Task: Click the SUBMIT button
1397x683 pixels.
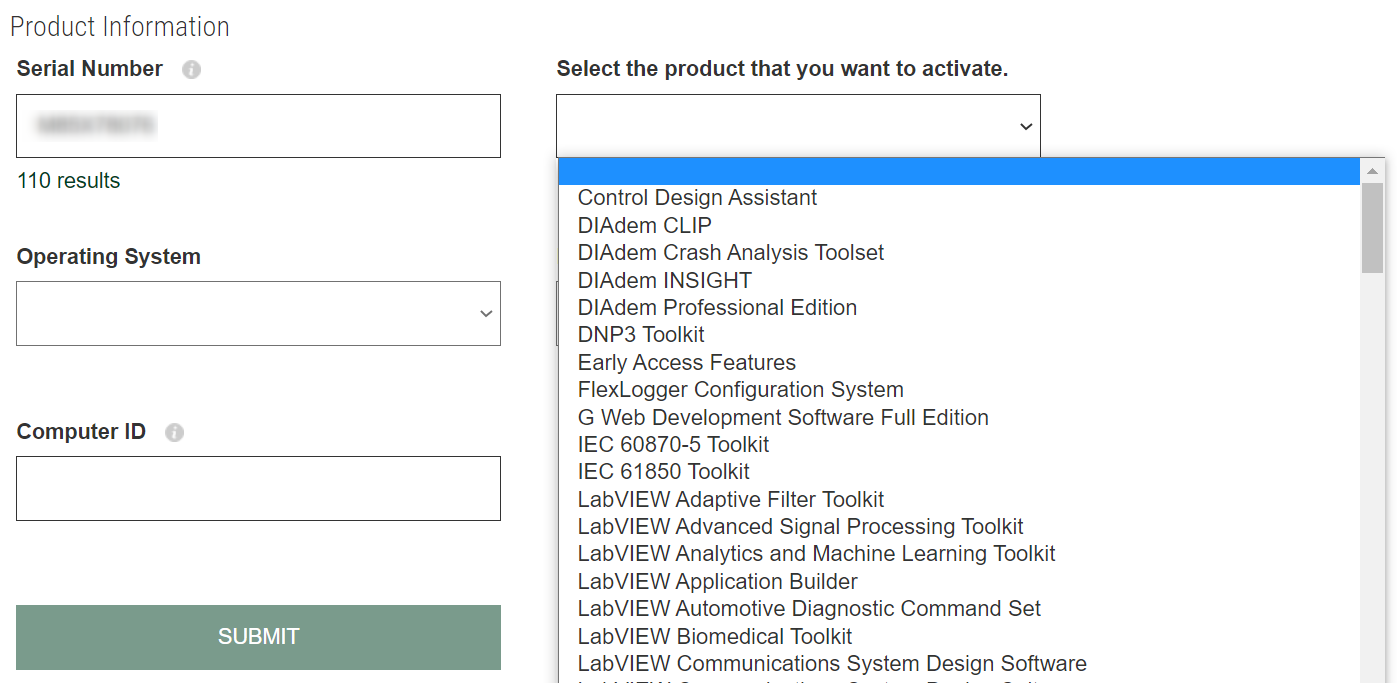Action: pos(258,637)
